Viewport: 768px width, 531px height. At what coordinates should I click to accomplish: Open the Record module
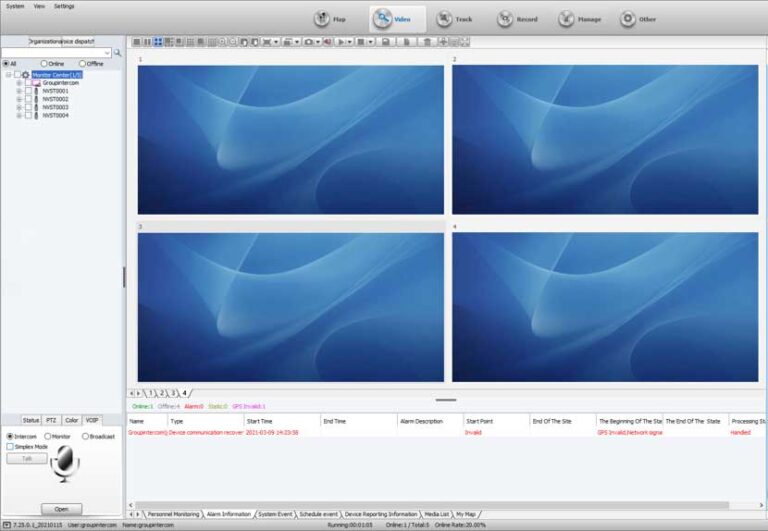point(517,19)
